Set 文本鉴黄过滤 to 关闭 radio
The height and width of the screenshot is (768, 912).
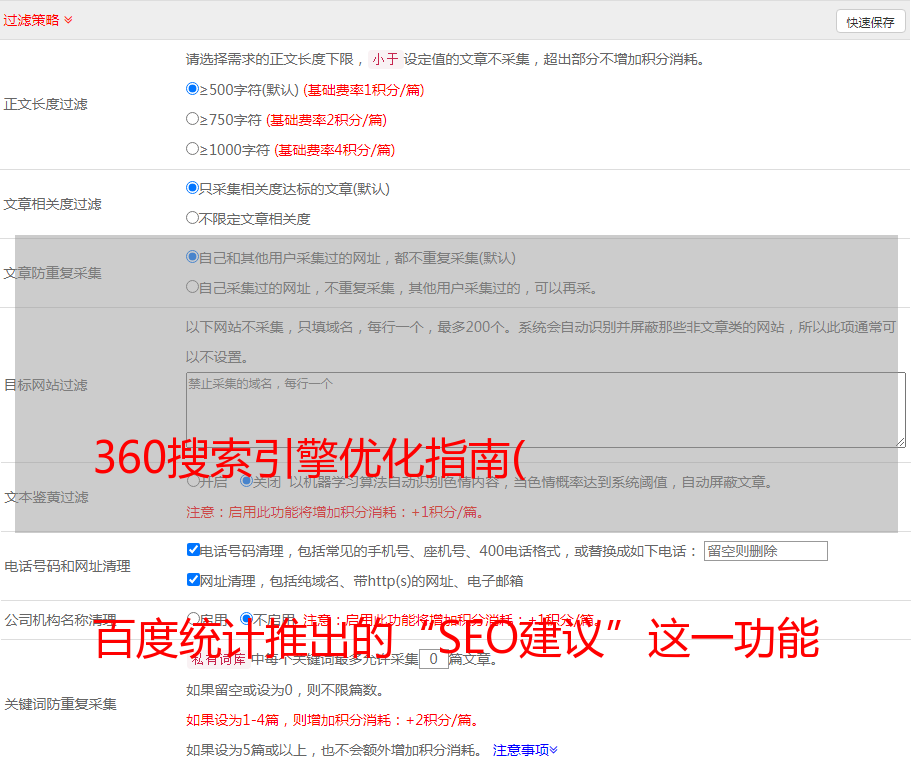(246, 481)
